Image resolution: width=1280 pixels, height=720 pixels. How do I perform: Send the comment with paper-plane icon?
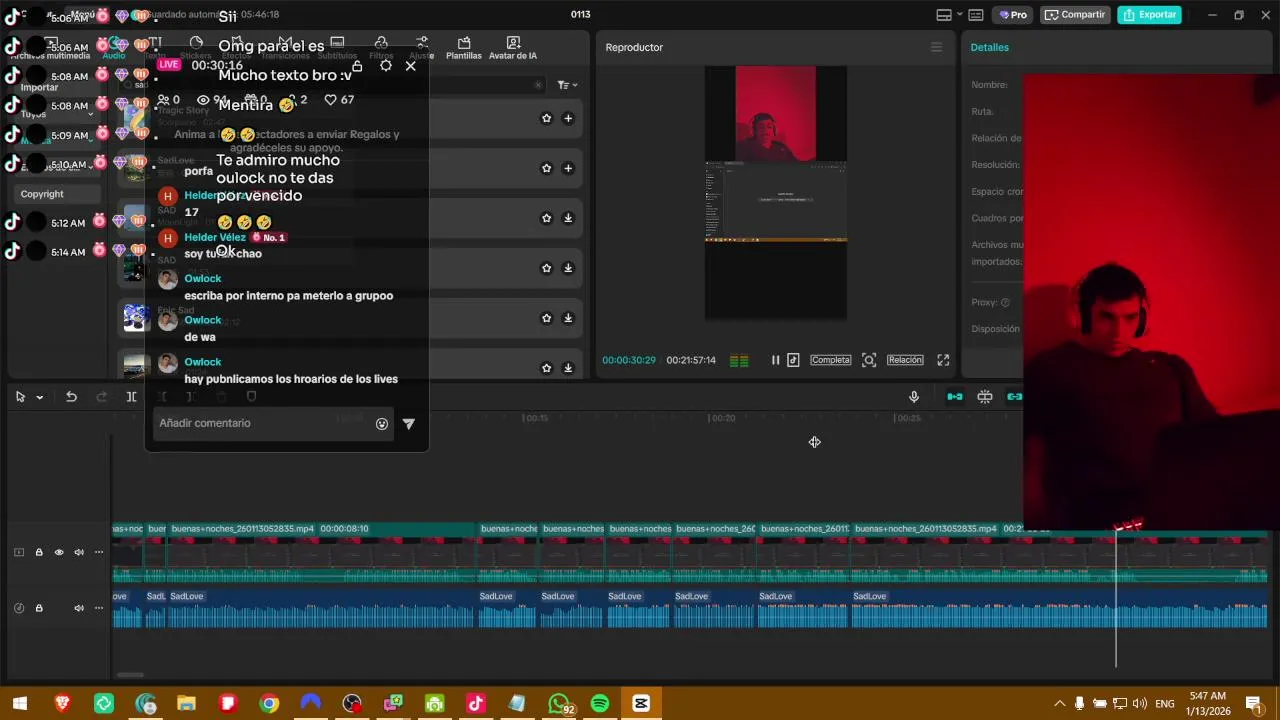408,424
